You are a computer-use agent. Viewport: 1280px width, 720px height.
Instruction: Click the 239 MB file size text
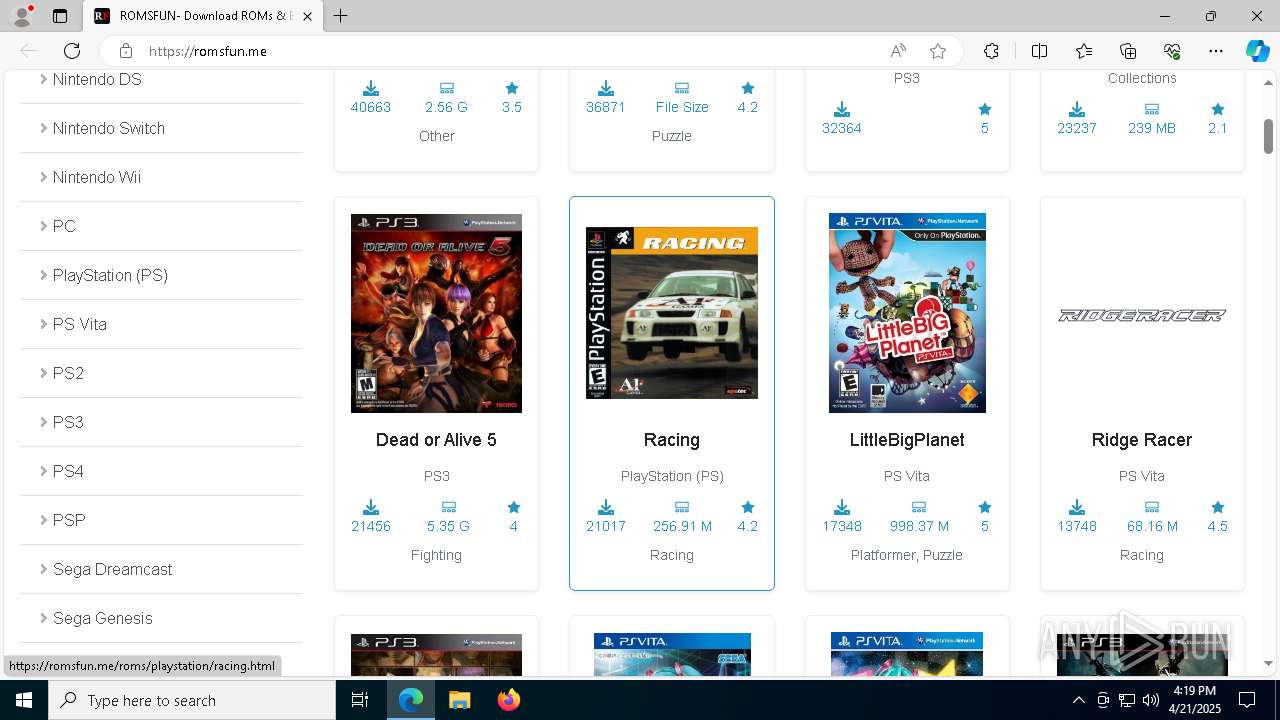(1152, 128)
